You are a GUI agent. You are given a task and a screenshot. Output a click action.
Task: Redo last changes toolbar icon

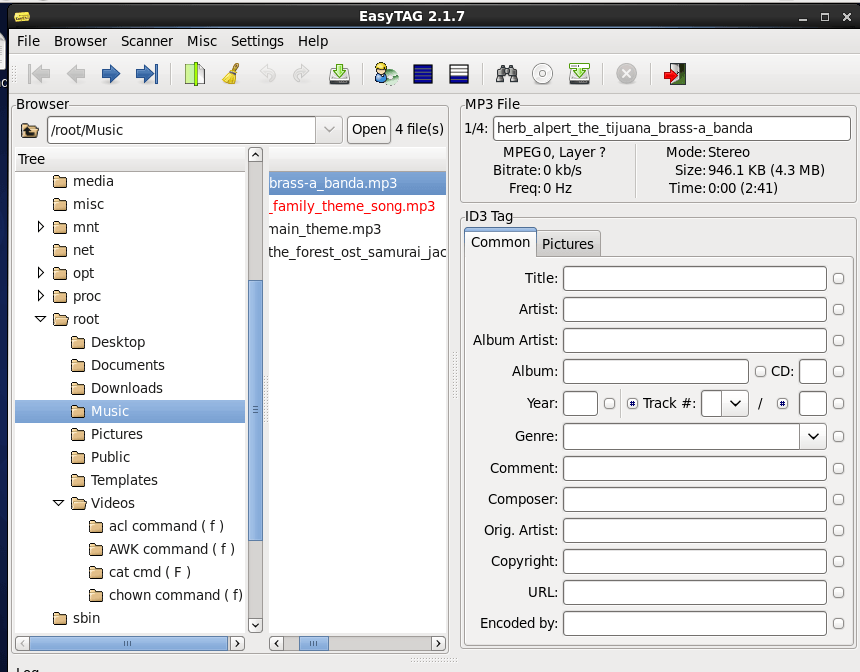coord(301,74)
